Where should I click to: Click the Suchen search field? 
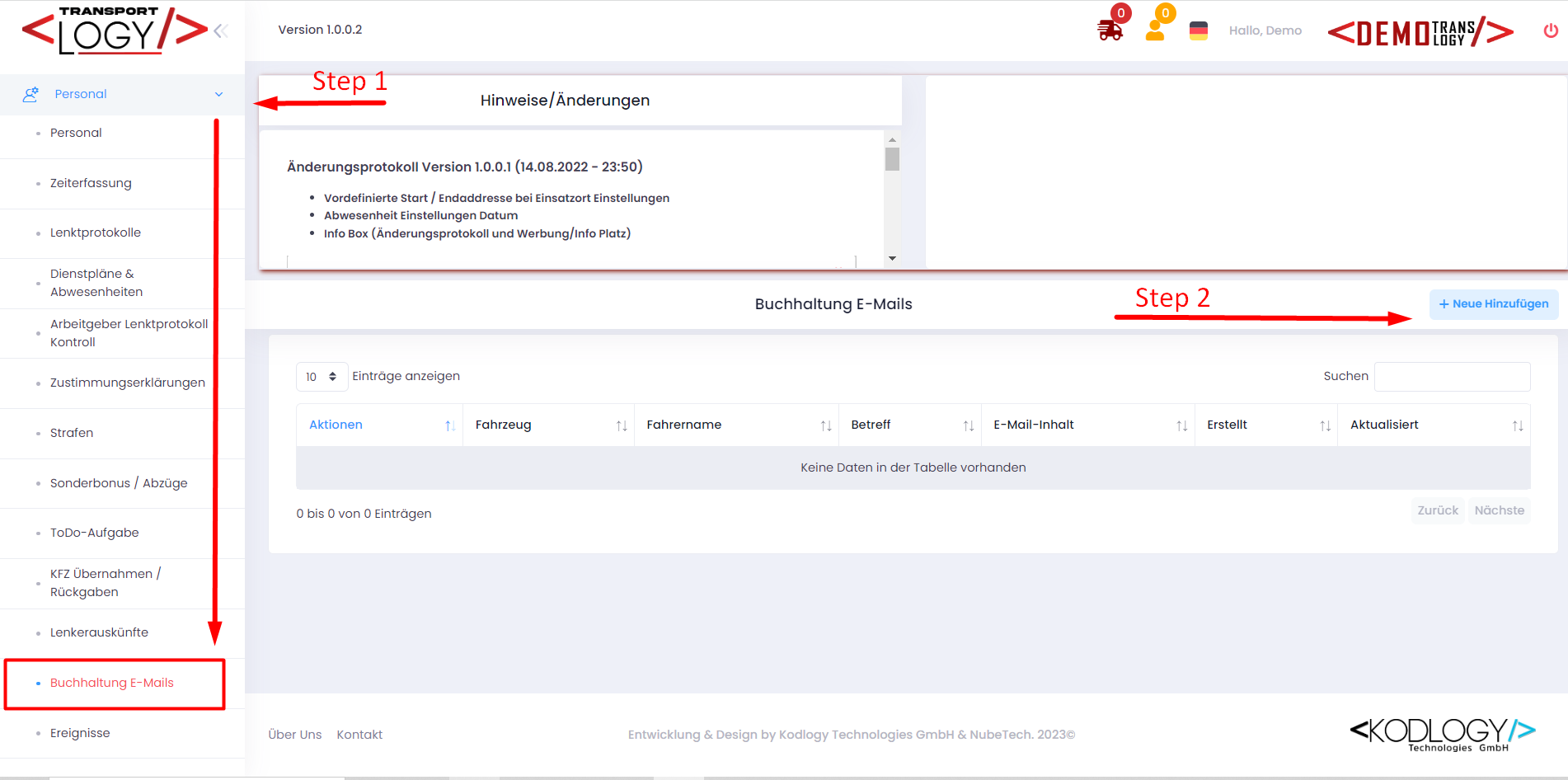[1452, 377]
